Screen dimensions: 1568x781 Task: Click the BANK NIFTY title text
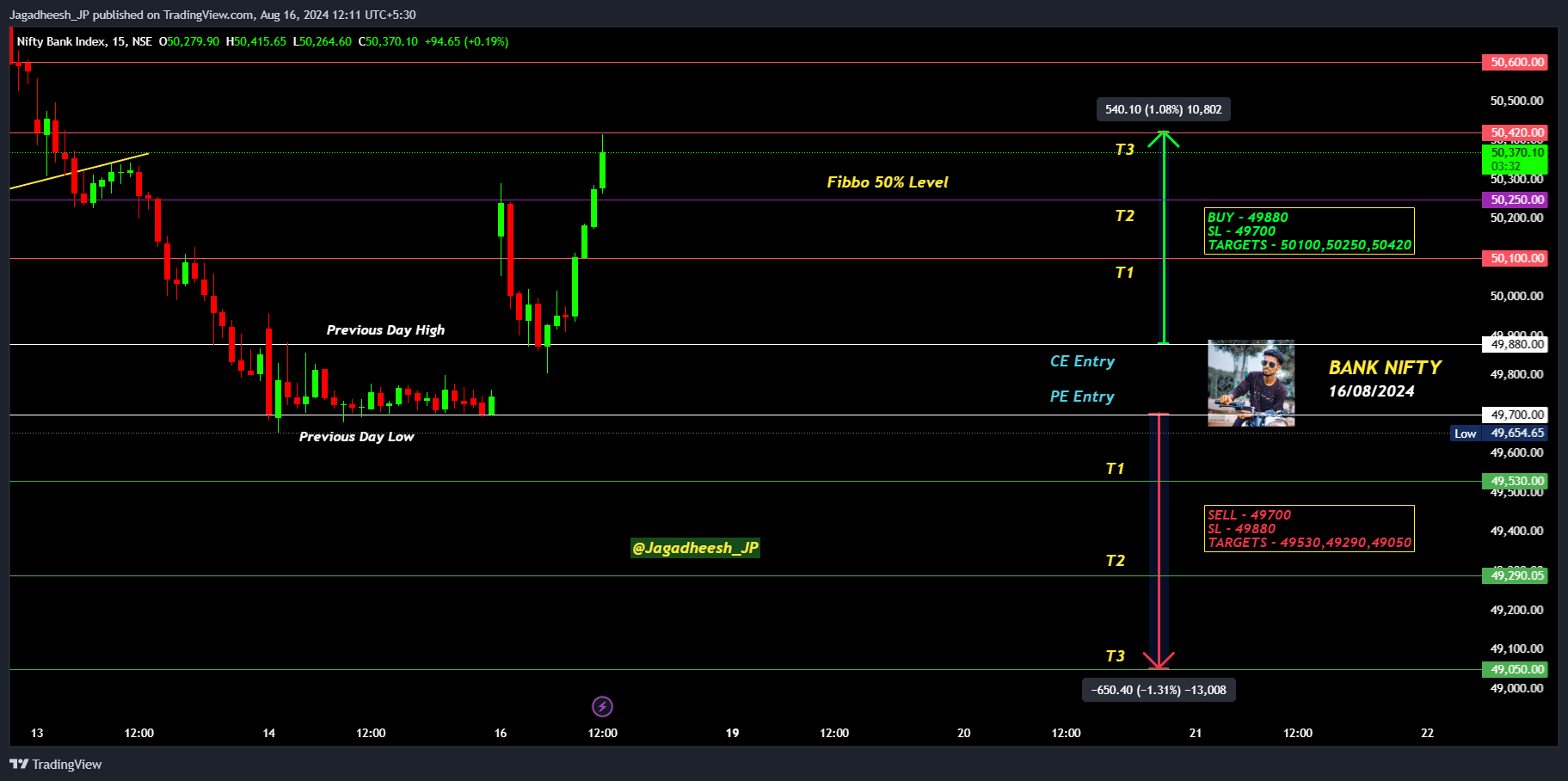pos(1385,367)
